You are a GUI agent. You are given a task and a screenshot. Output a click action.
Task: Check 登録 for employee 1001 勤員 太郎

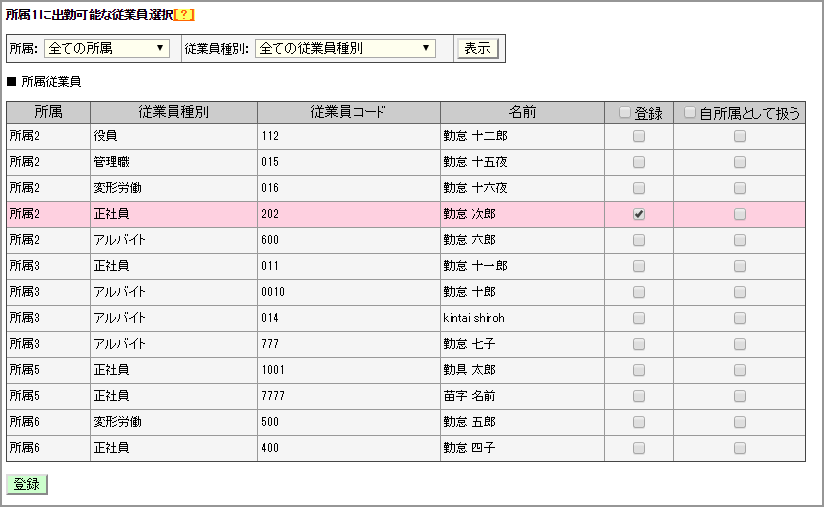point(639,370)
